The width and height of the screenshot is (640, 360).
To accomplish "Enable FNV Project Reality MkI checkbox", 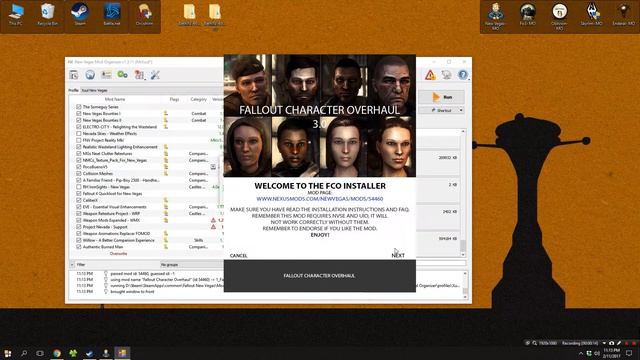I will point(78,140).
